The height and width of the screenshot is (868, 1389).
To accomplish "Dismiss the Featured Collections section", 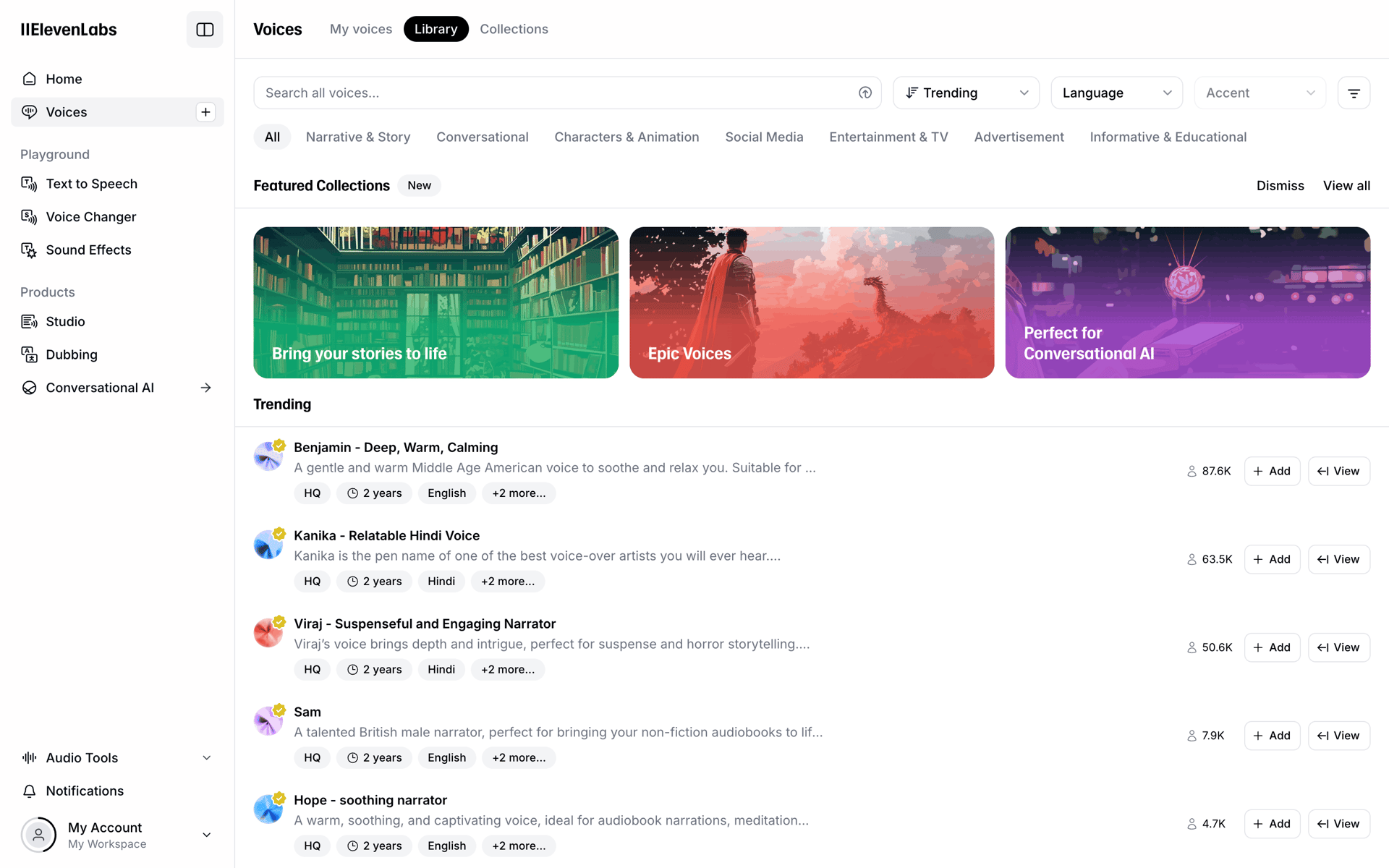I will [x=1280, y=186].
